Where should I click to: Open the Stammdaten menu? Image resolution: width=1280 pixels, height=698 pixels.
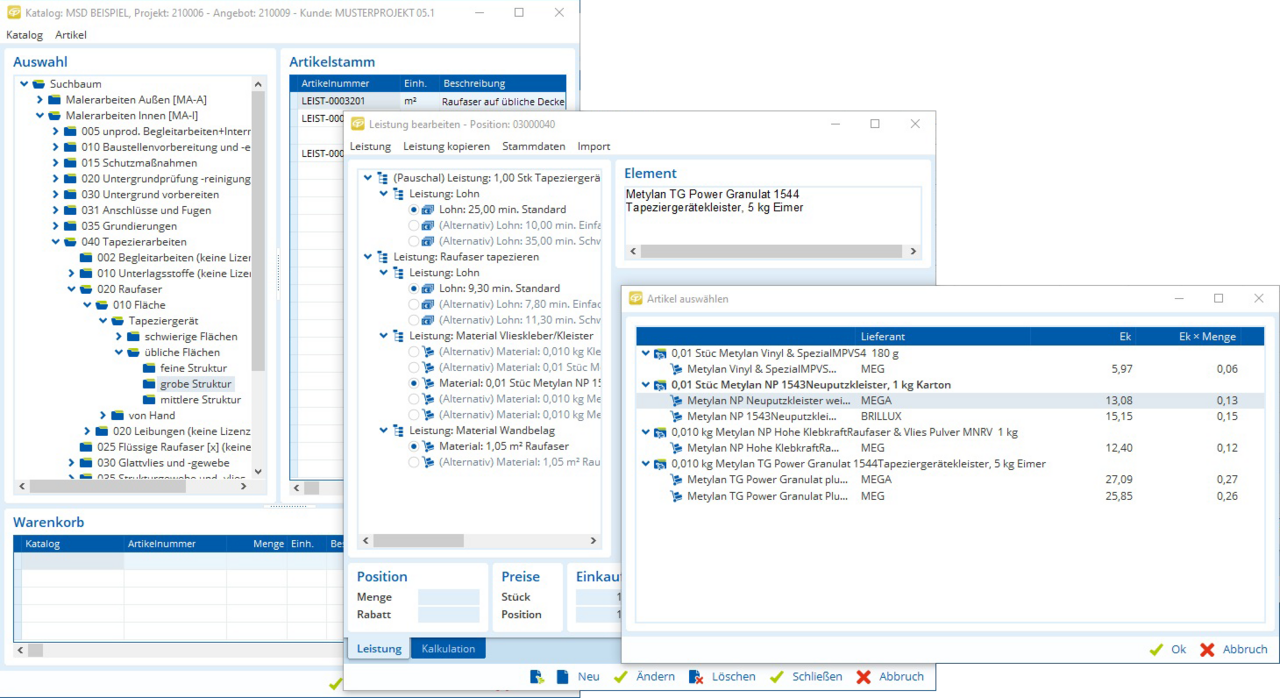click(x=533, y=146)
